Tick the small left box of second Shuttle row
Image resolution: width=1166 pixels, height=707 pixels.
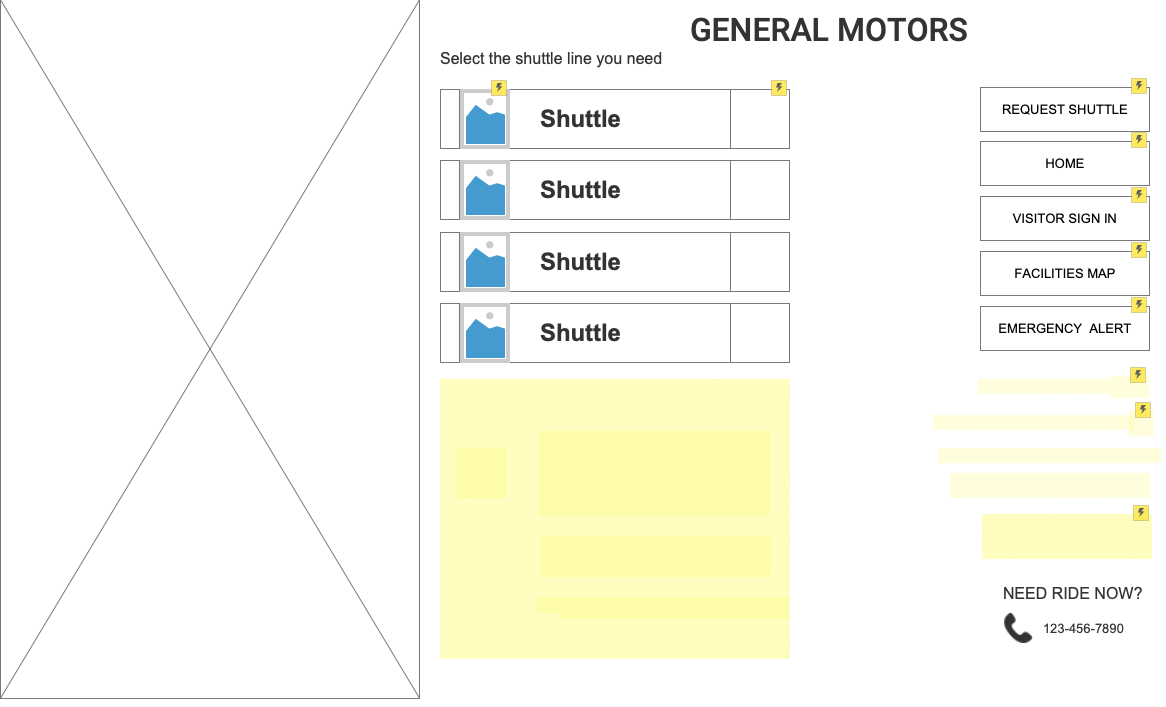click(450, 190)
